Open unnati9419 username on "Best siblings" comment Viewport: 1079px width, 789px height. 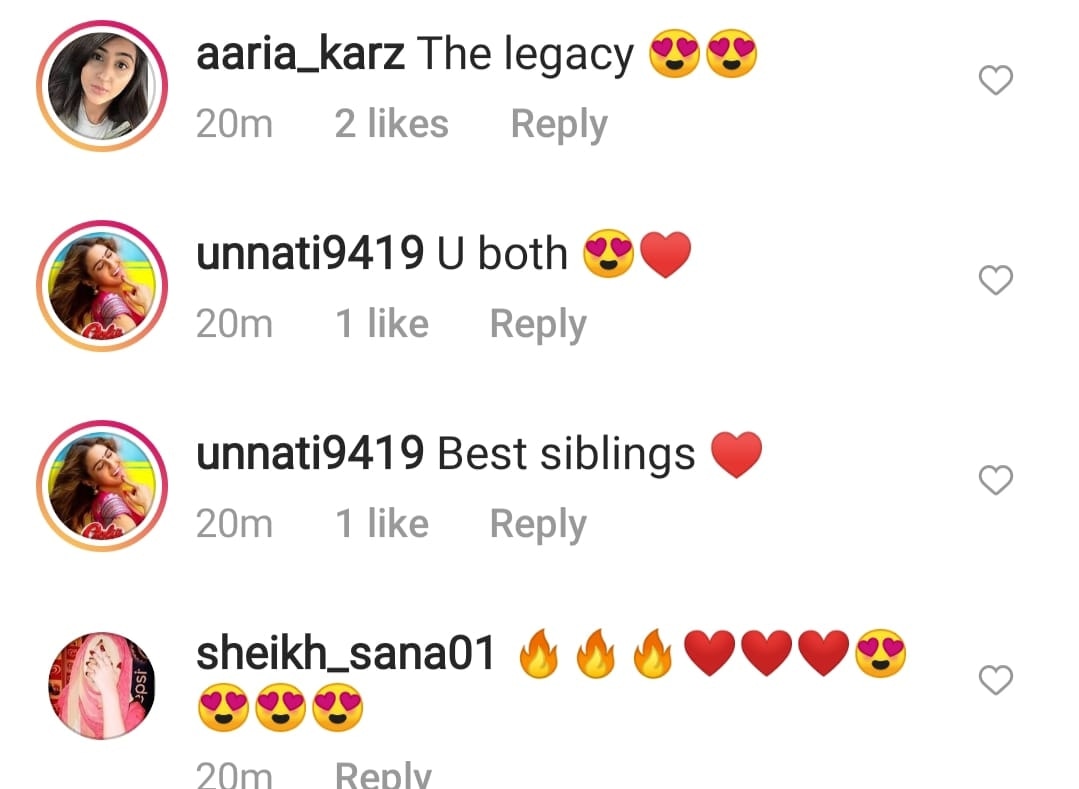pos(310,454)
